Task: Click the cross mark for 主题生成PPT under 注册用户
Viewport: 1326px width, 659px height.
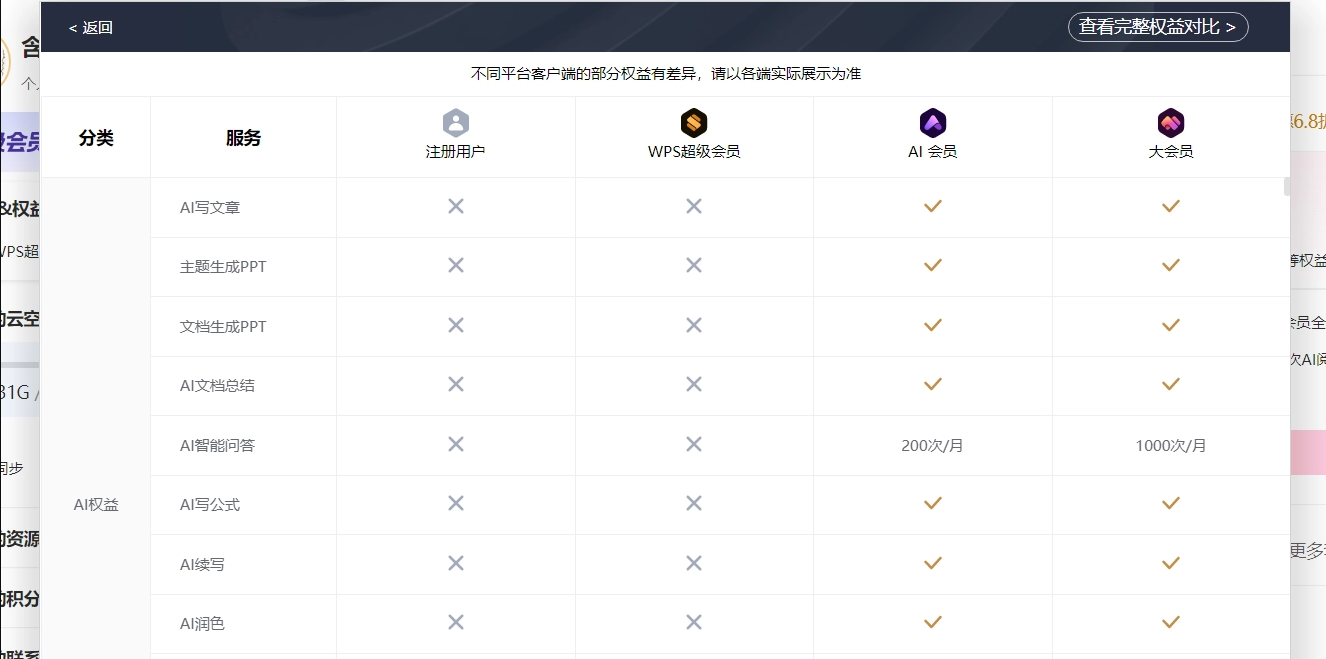Action: (x=456, y=265)
